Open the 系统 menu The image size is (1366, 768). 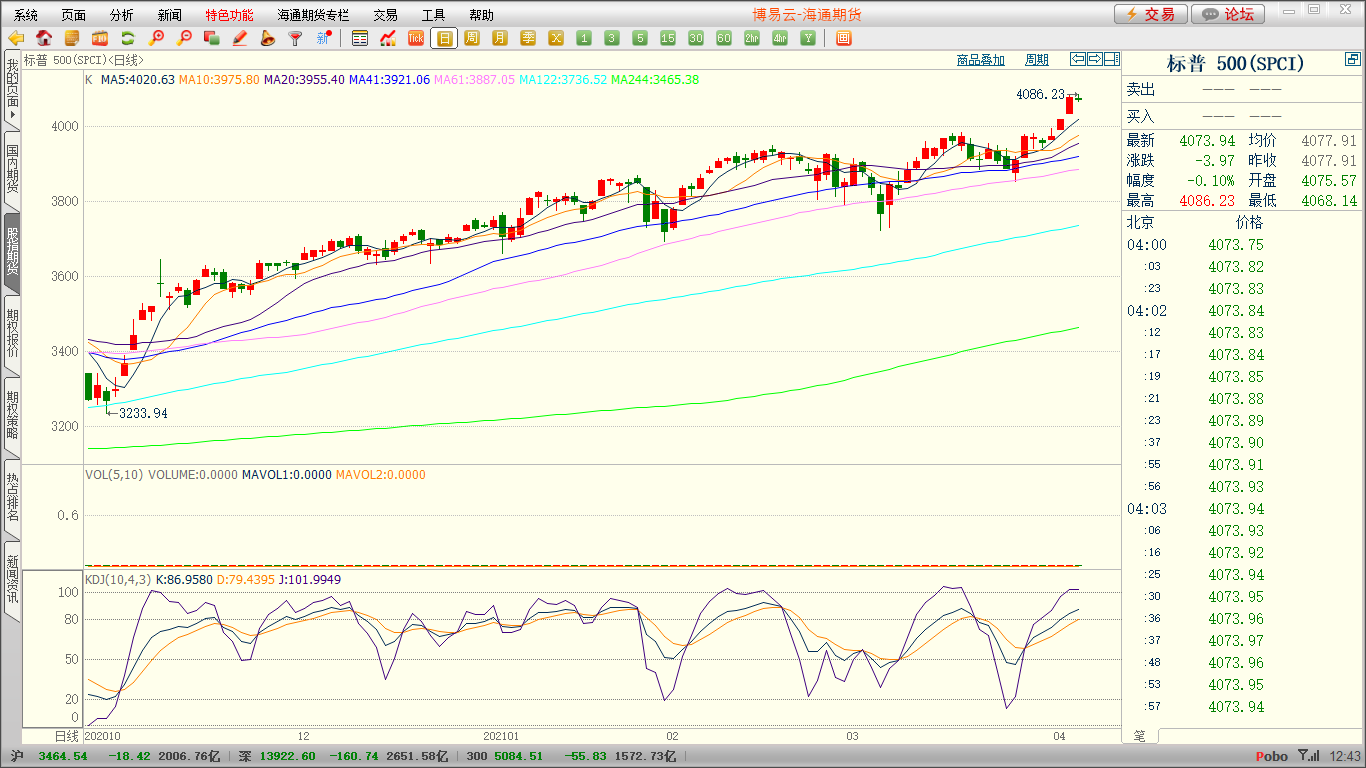pos(26,15)
